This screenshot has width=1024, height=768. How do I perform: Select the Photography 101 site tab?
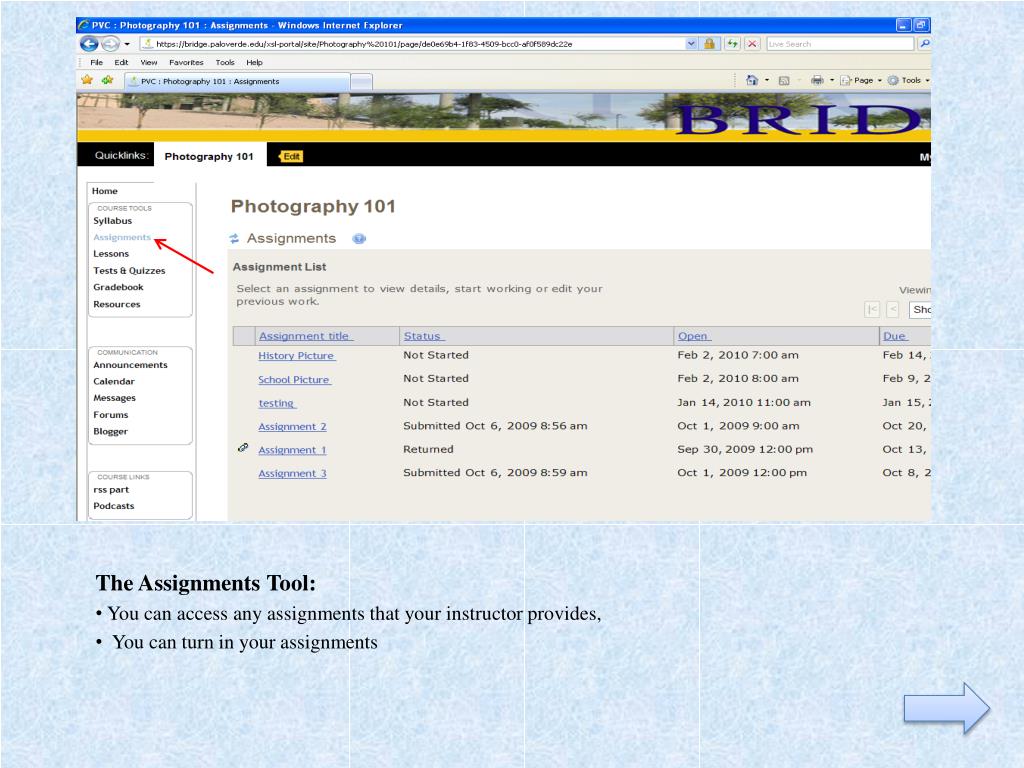point(209,156)
